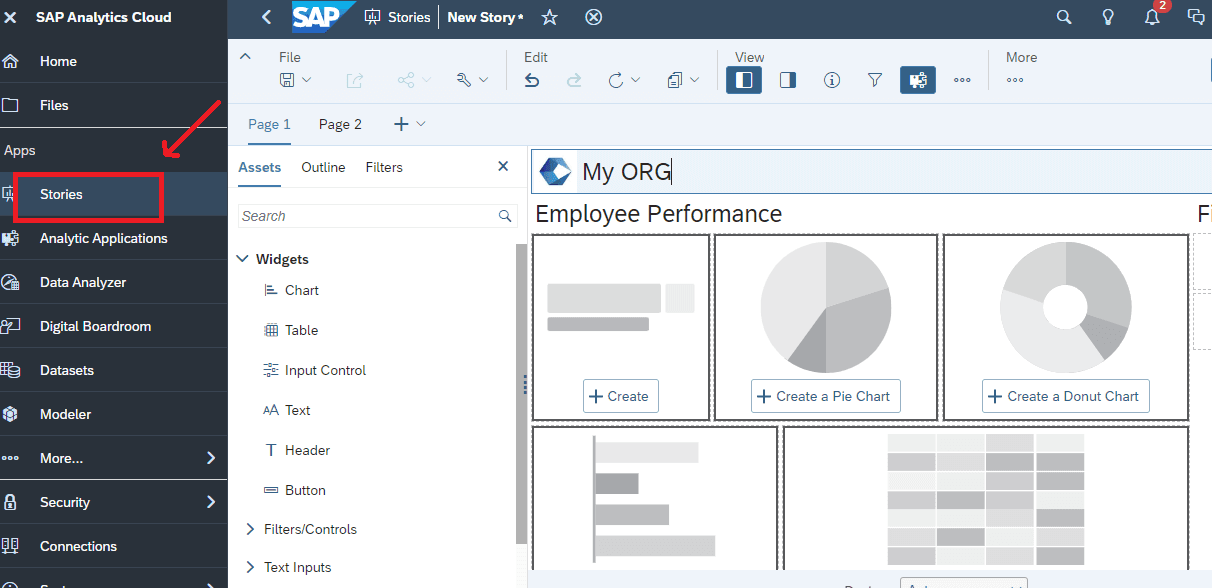
Task: Select Data Analyzer in navigation sidebar
Action: (x=83, y=282)
